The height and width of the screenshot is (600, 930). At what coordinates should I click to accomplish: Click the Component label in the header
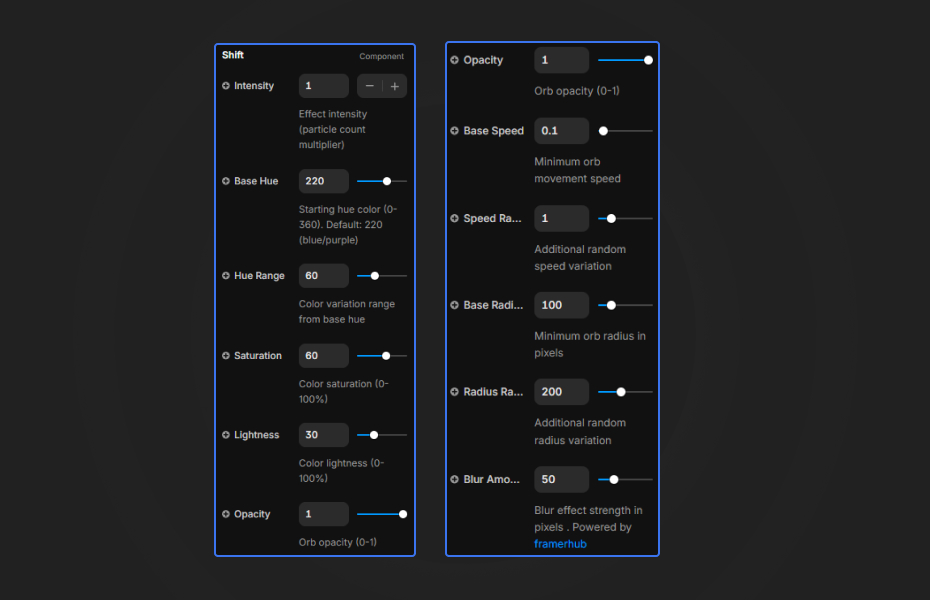point(381,56)
